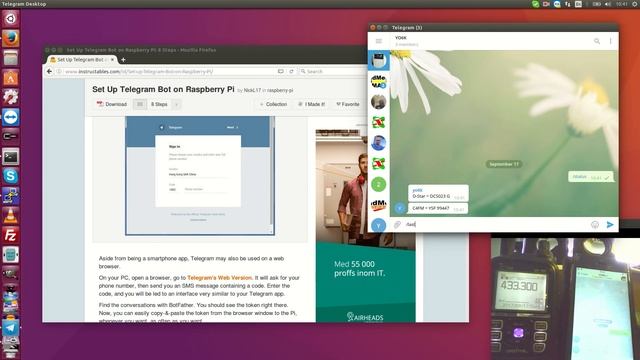Select 'Set Up Telegram Bot' Firefox tab
640x360 pixels.
coord(81,60)
